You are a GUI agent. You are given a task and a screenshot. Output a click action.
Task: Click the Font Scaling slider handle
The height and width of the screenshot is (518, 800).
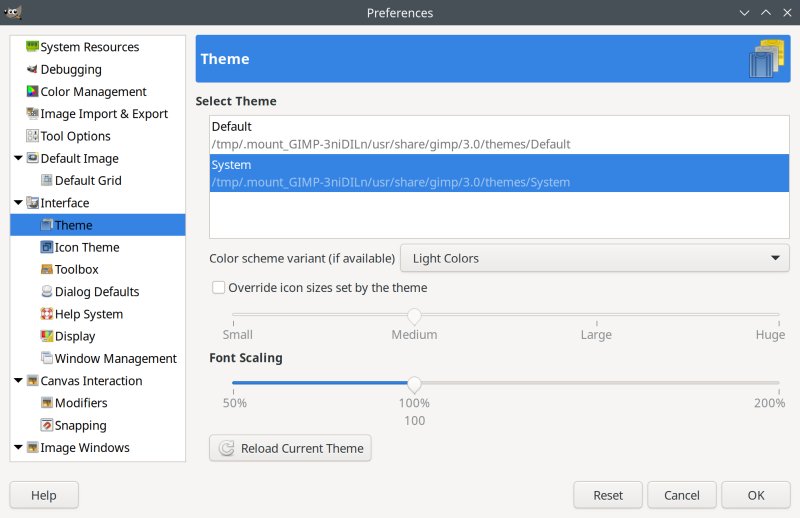[414, 384]
